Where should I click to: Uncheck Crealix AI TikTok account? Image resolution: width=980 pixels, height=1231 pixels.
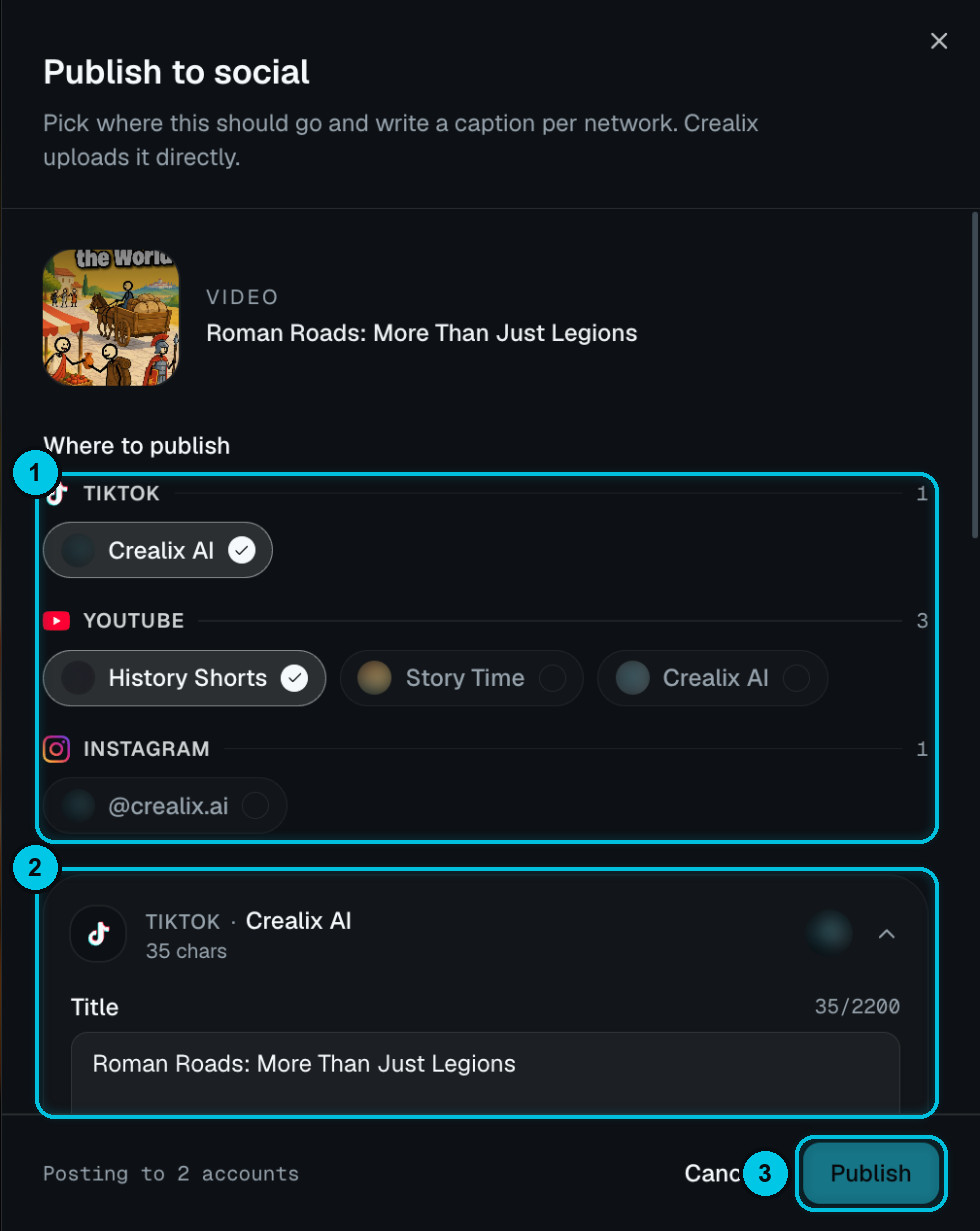(158, 550)
